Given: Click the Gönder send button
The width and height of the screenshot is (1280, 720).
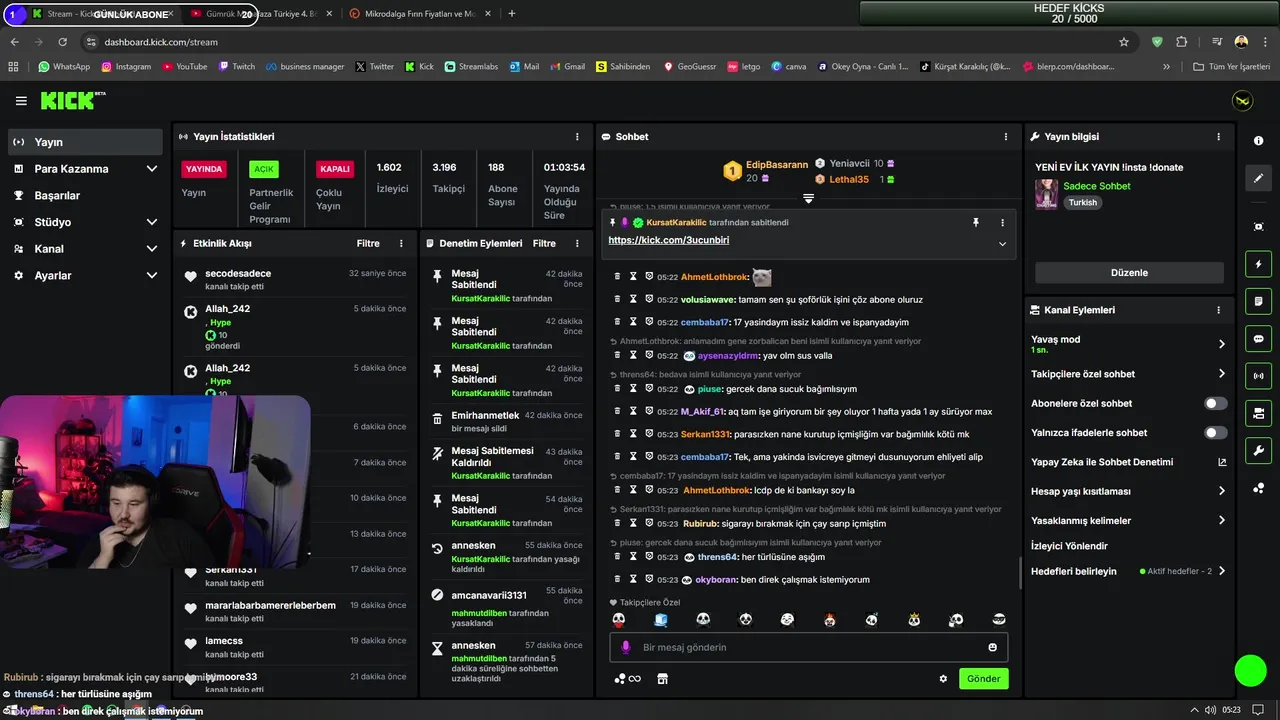Looking at the screenshot, I should pyautogui.click(x=983, y=678).
